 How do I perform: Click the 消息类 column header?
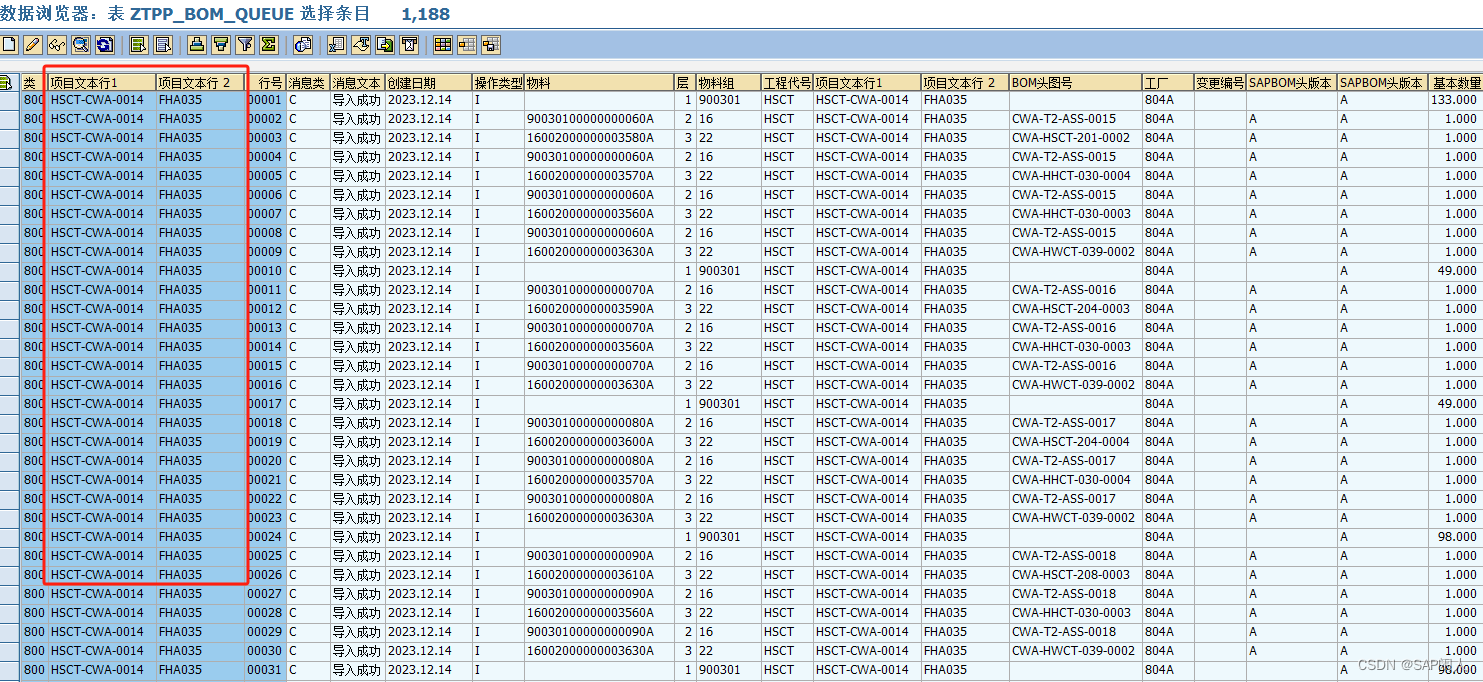click(308, 82)
